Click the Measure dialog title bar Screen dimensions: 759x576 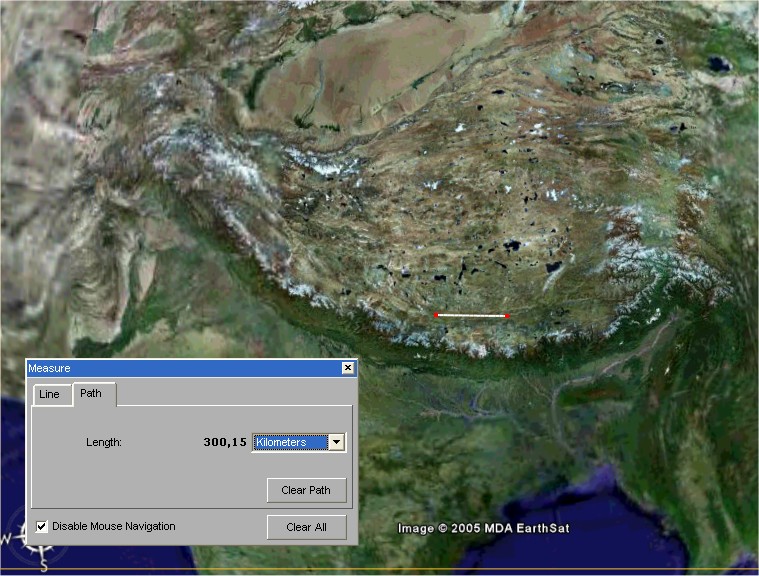(180, 368)
